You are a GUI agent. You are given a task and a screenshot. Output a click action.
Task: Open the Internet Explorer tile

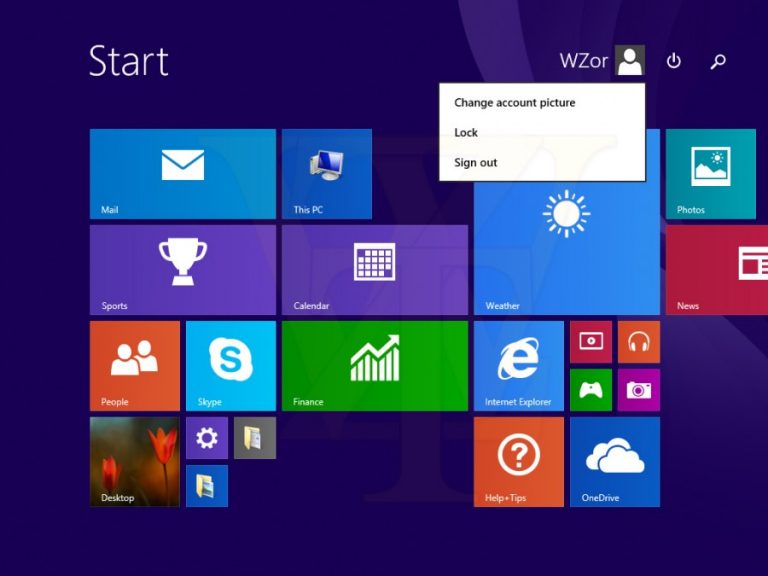click(519, 366)
